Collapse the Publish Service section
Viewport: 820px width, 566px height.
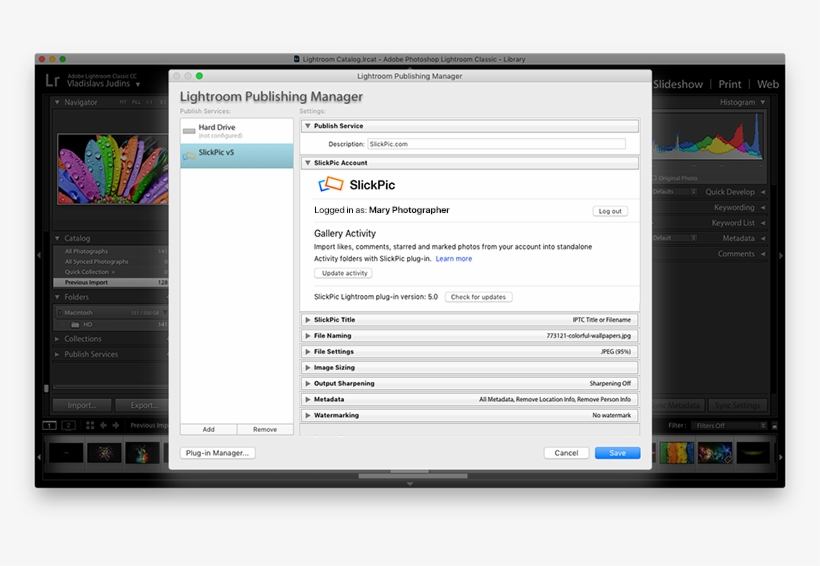[x=308, y=126]
